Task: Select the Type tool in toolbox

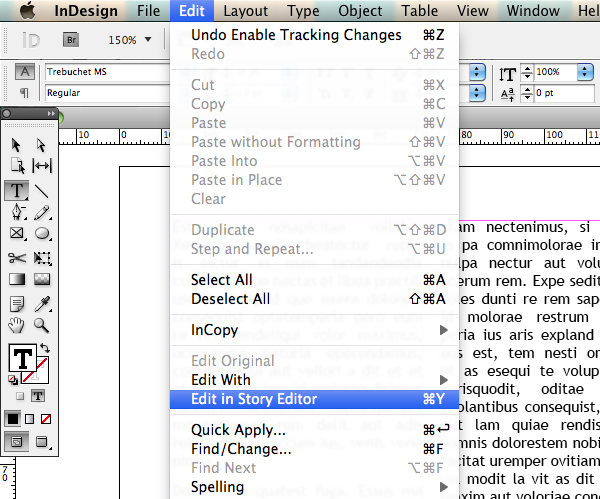Action: click(x=16, y=190)
